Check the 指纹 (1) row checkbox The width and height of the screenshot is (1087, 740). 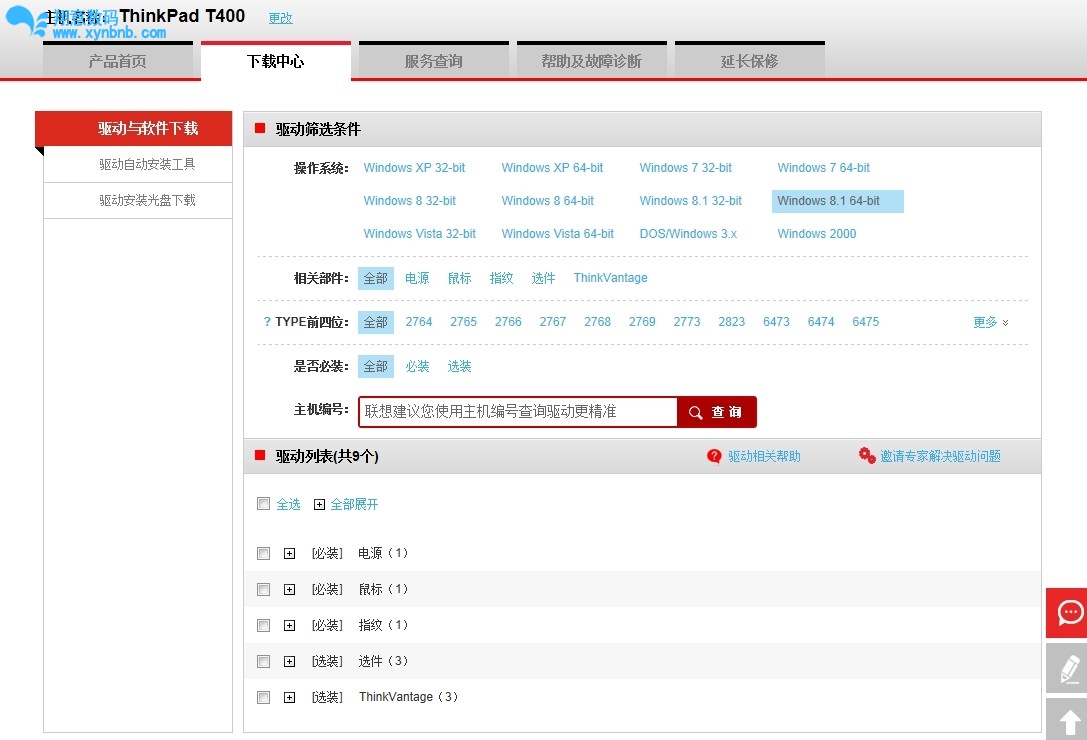click(263, 626)
